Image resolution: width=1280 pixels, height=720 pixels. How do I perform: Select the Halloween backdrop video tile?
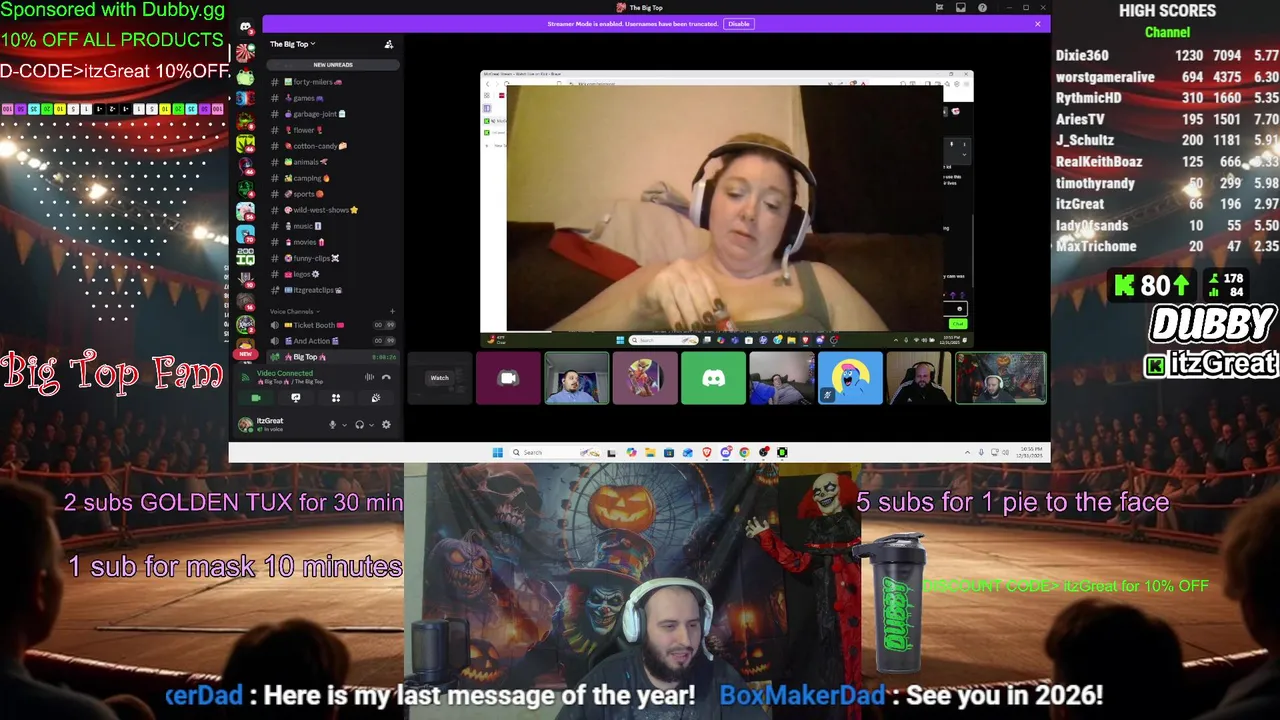[1001, 378]
